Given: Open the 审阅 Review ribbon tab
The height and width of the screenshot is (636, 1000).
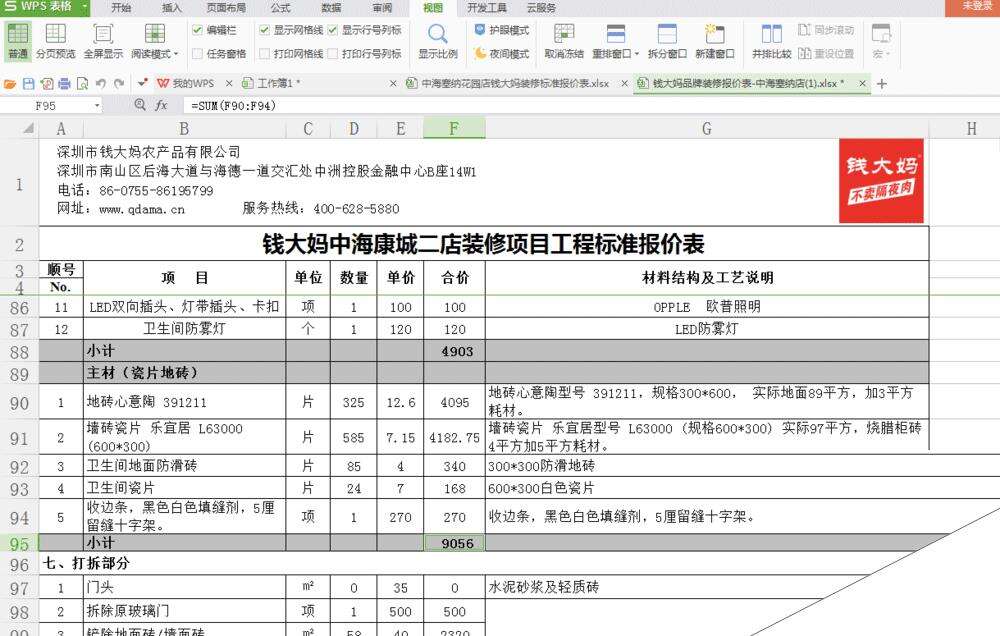Looking at the screenshot, I should click(x=382, y=8).
